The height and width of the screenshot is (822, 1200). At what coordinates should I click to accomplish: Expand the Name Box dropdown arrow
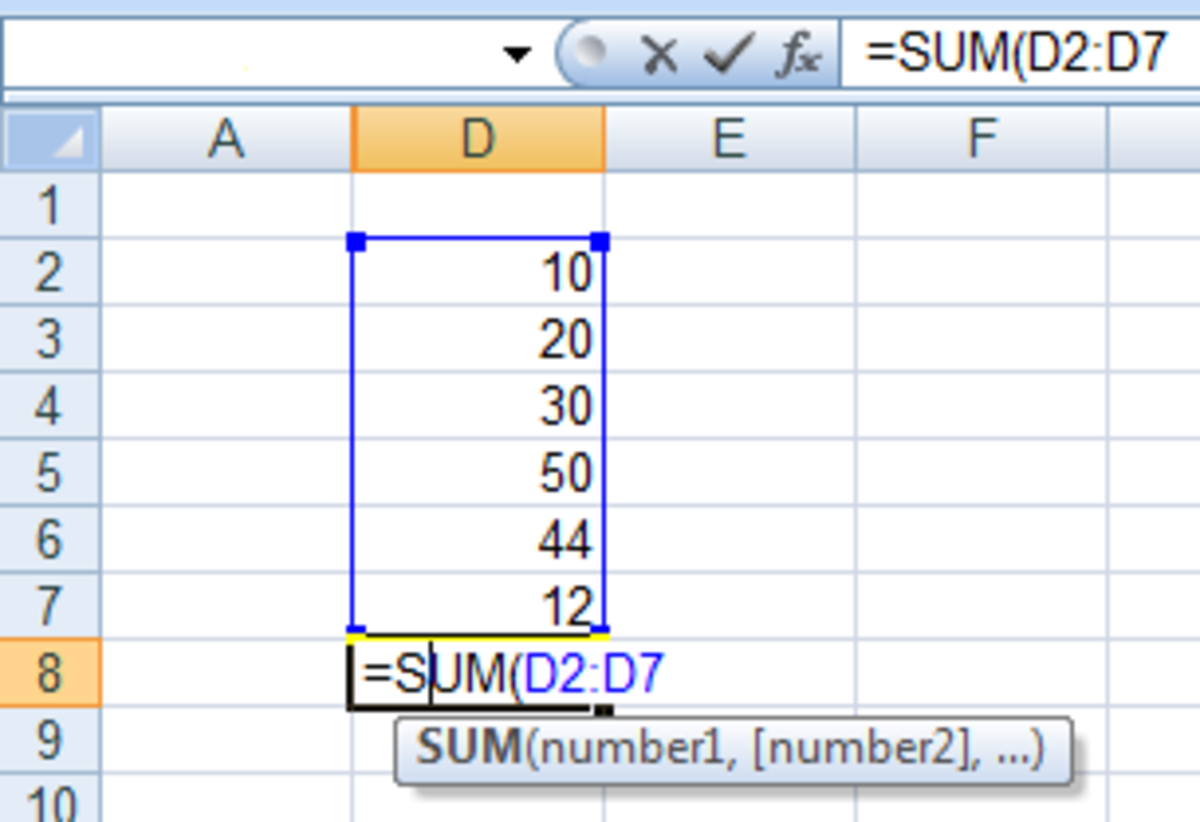pyautogui.click(x=516, y=56)
